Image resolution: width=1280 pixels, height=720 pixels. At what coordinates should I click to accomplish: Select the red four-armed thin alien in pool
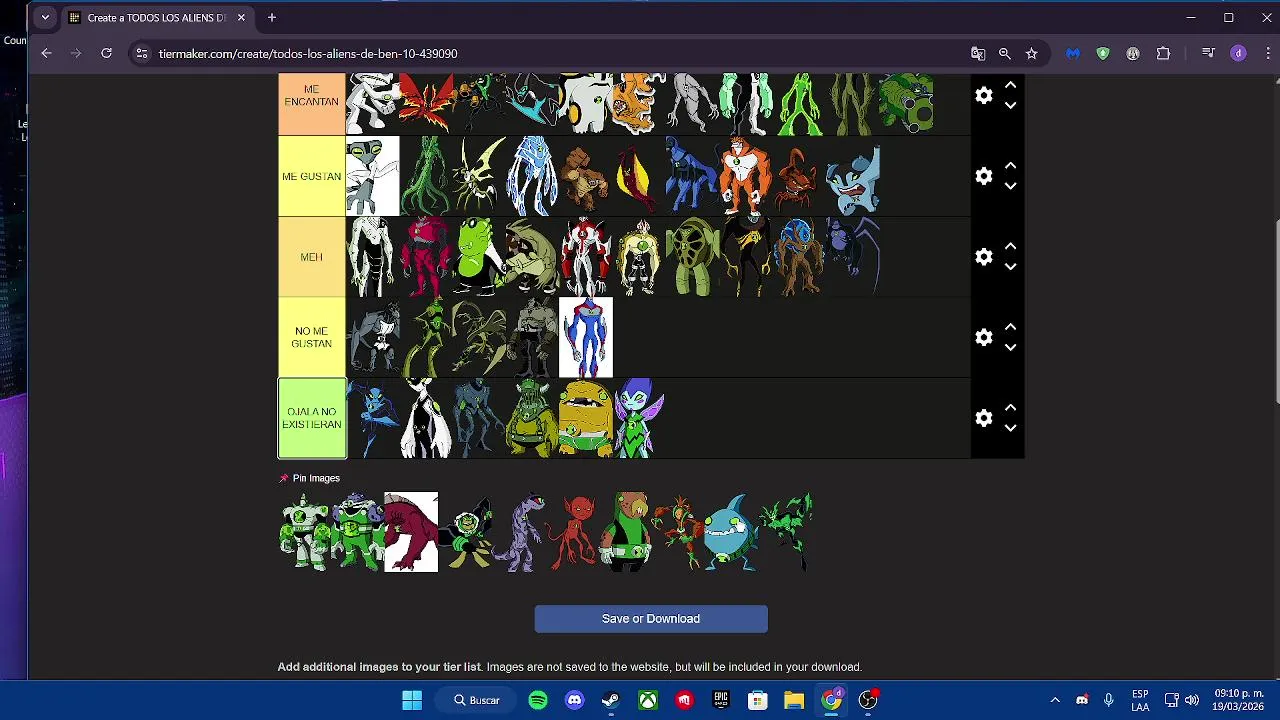pyautogui.click(x=571, y=532)
